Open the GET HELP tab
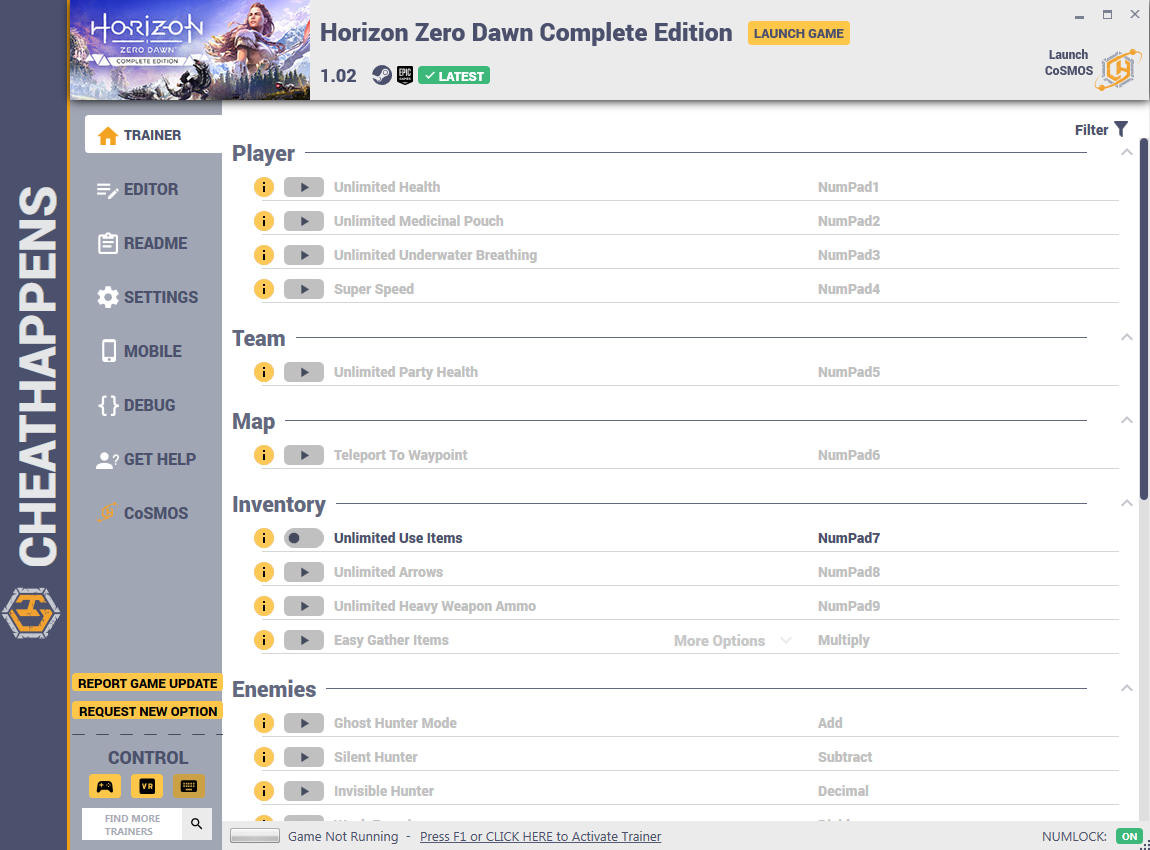1150x850 pixels. 146,459
